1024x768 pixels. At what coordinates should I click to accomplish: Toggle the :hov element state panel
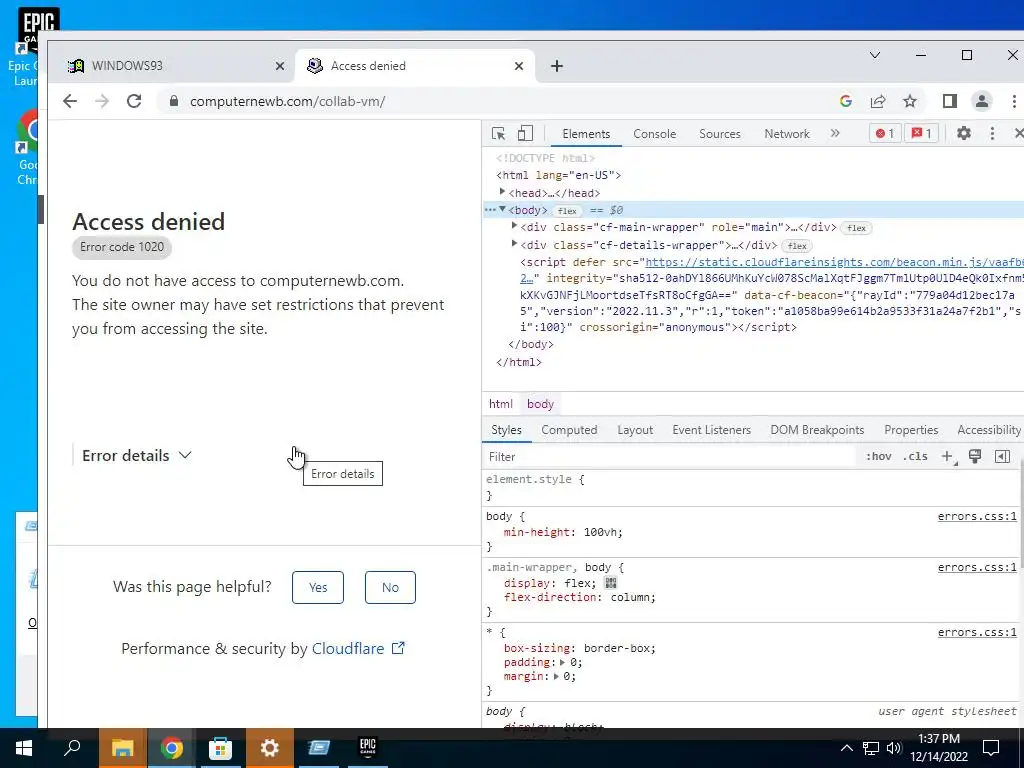pyautogui.click(x=878, y=456)
